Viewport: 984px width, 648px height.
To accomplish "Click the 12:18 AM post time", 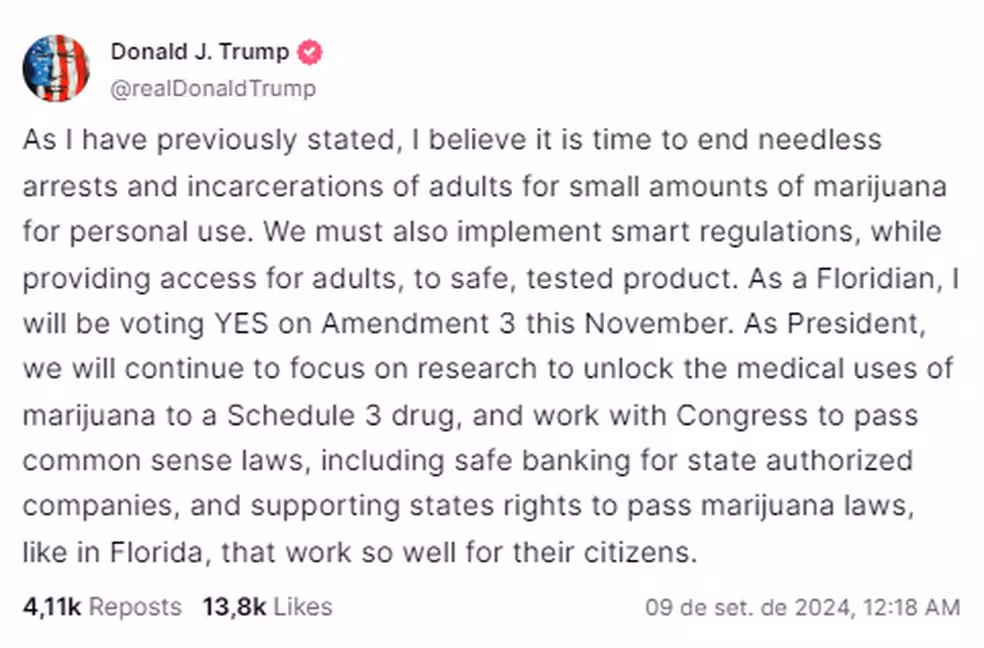I will tap(914, 607).
